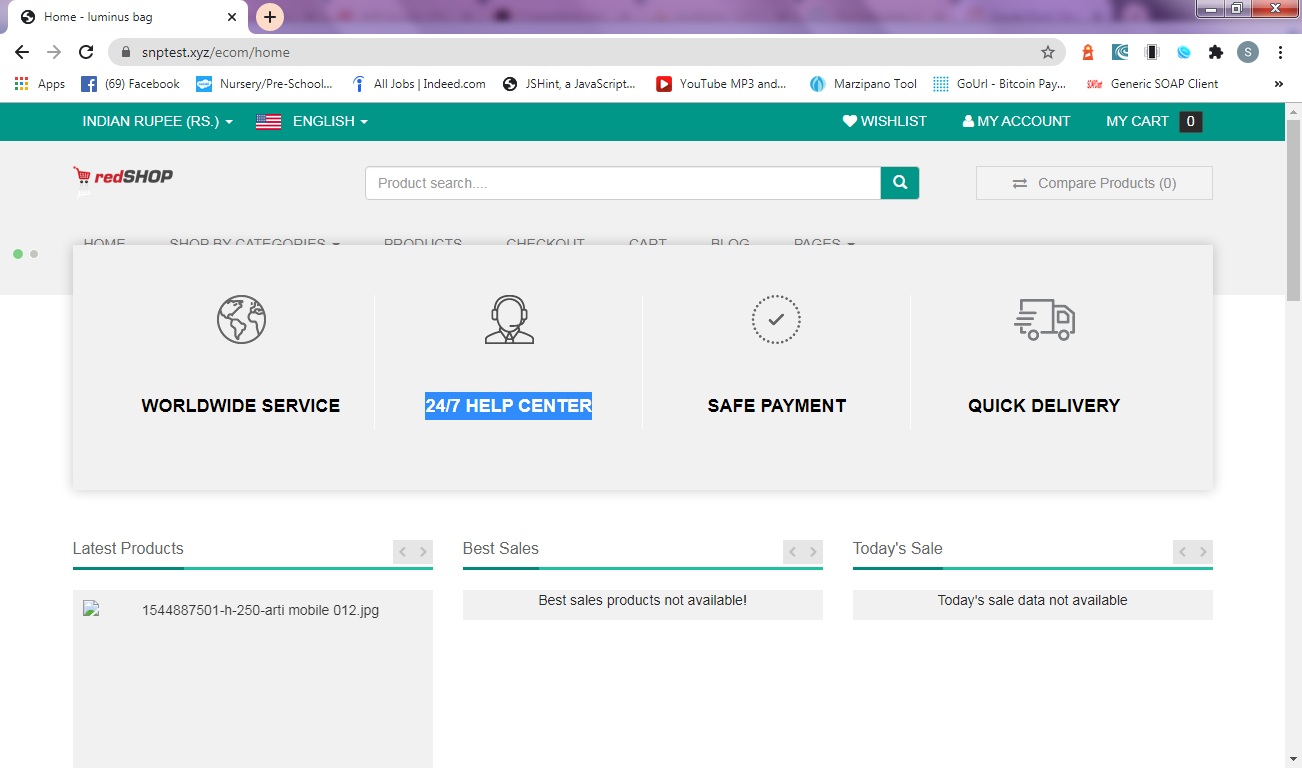Click the Compare Products (0) button
The height and width of the screenshot is (768, 1302).
click(x=1094, y=183)
